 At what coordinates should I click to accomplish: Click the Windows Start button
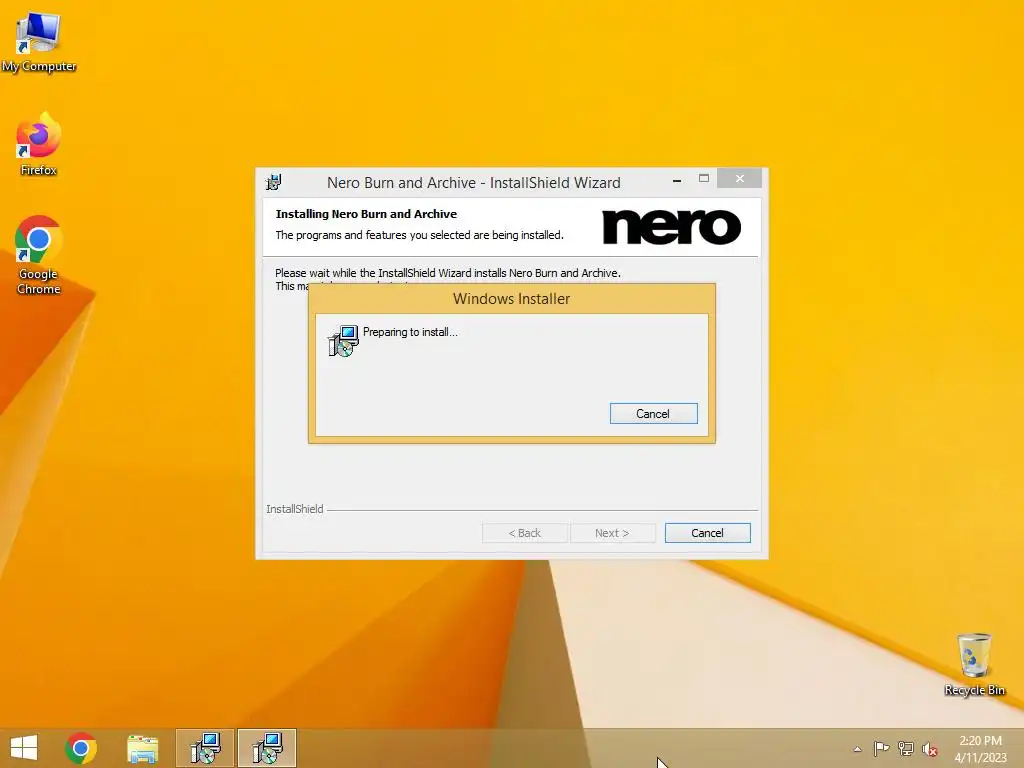coord(24,748)
